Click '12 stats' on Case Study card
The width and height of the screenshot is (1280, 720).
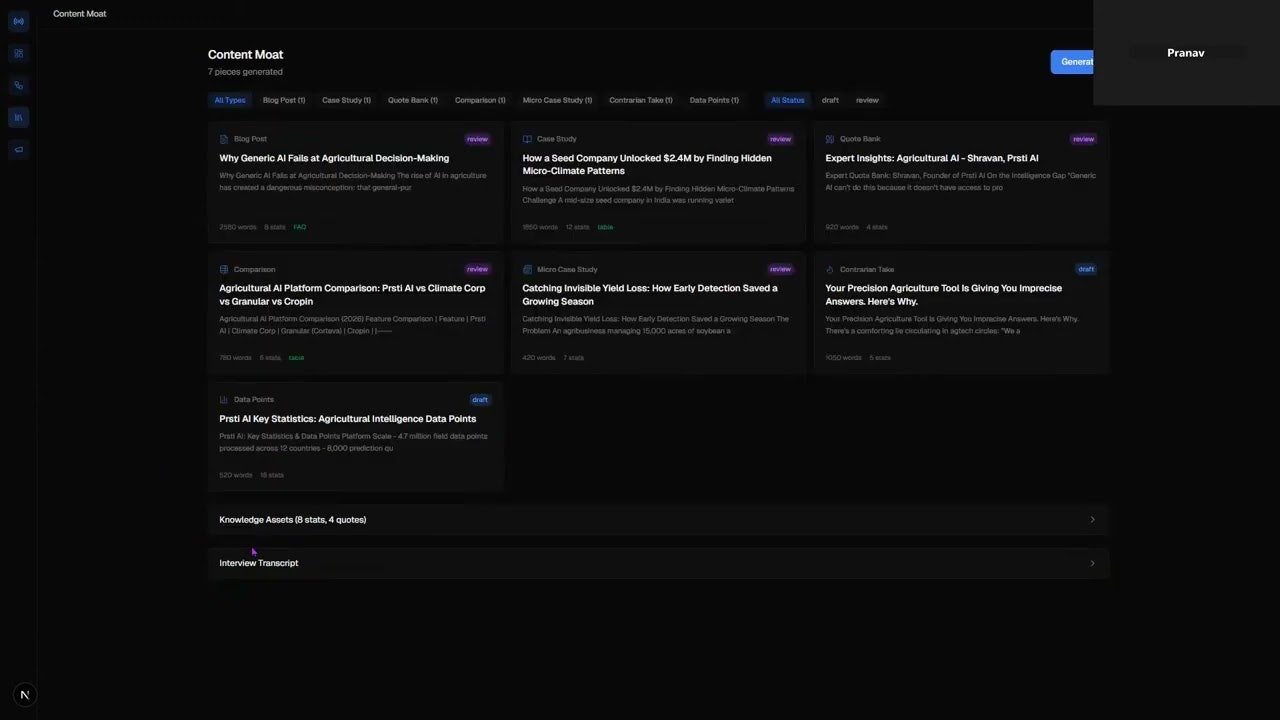pos(577,227)
